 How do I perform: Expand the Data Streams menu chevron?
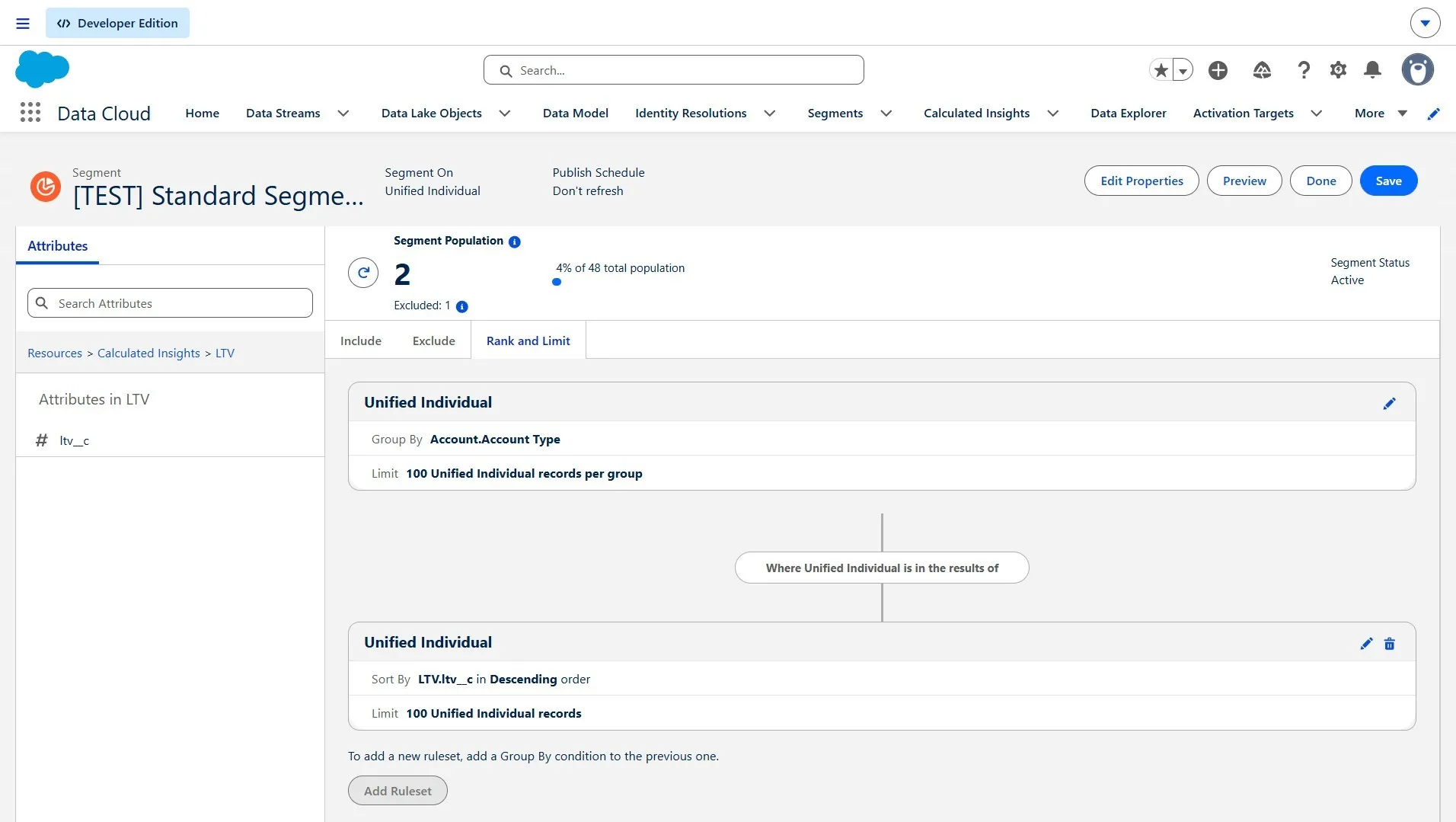tap(343, 114)
